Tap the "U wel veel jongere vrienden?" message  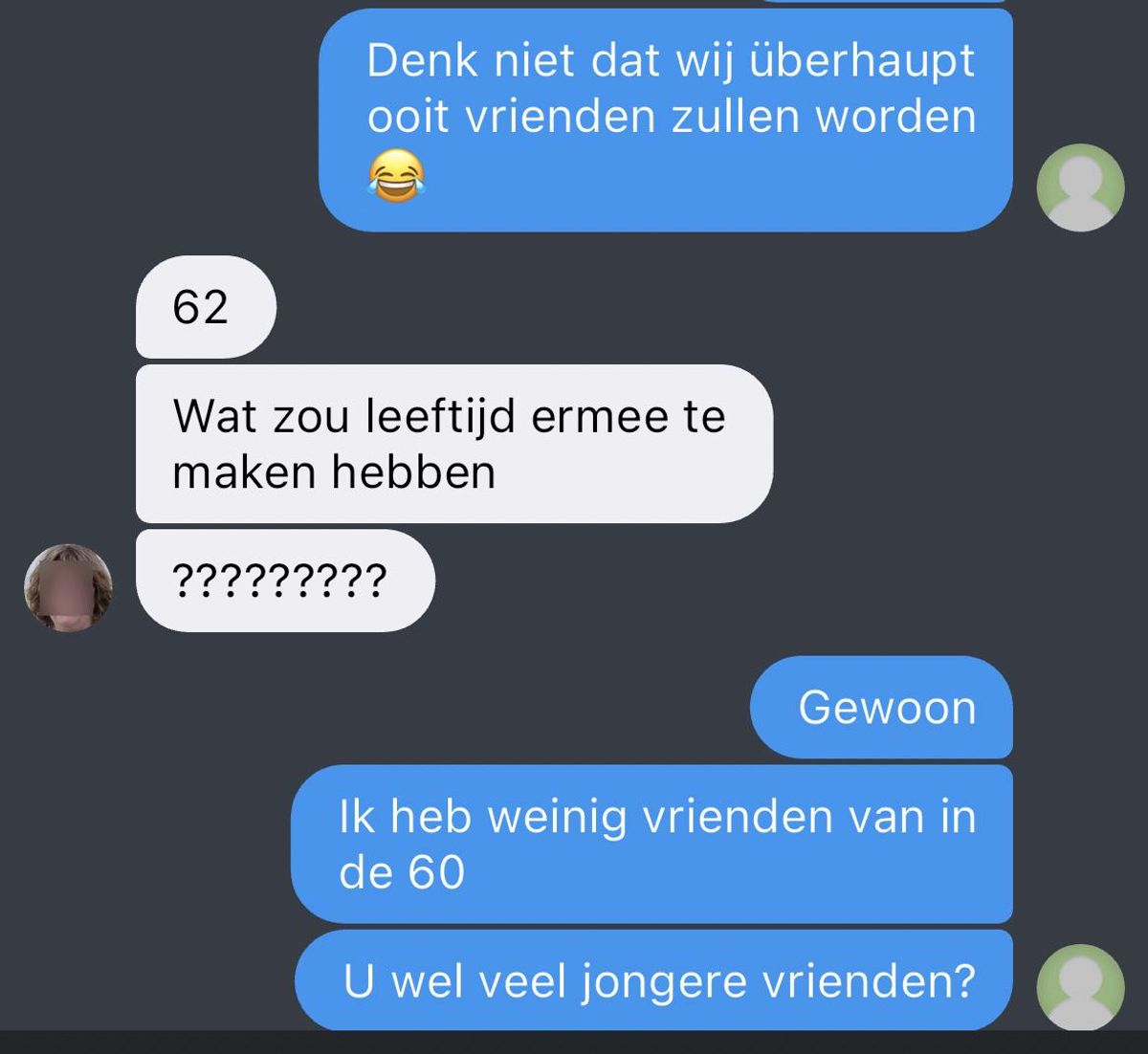point(653,980)
